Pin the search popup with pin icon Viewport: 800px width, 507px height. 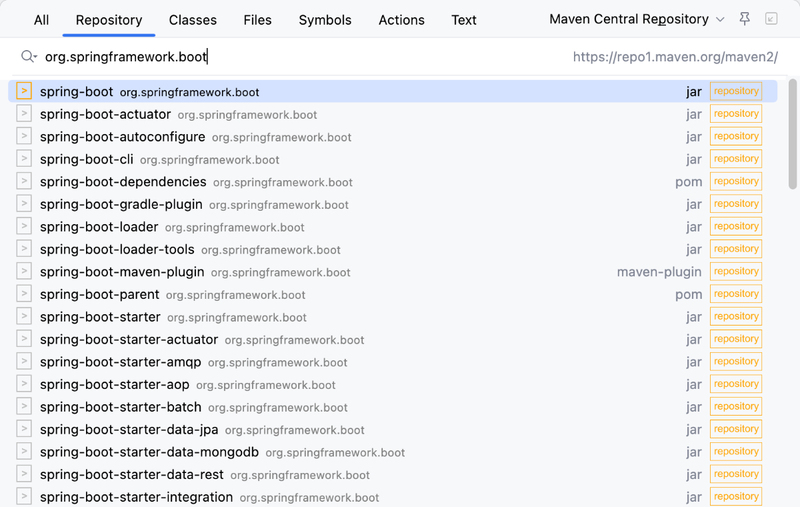(x=744, y=19)
